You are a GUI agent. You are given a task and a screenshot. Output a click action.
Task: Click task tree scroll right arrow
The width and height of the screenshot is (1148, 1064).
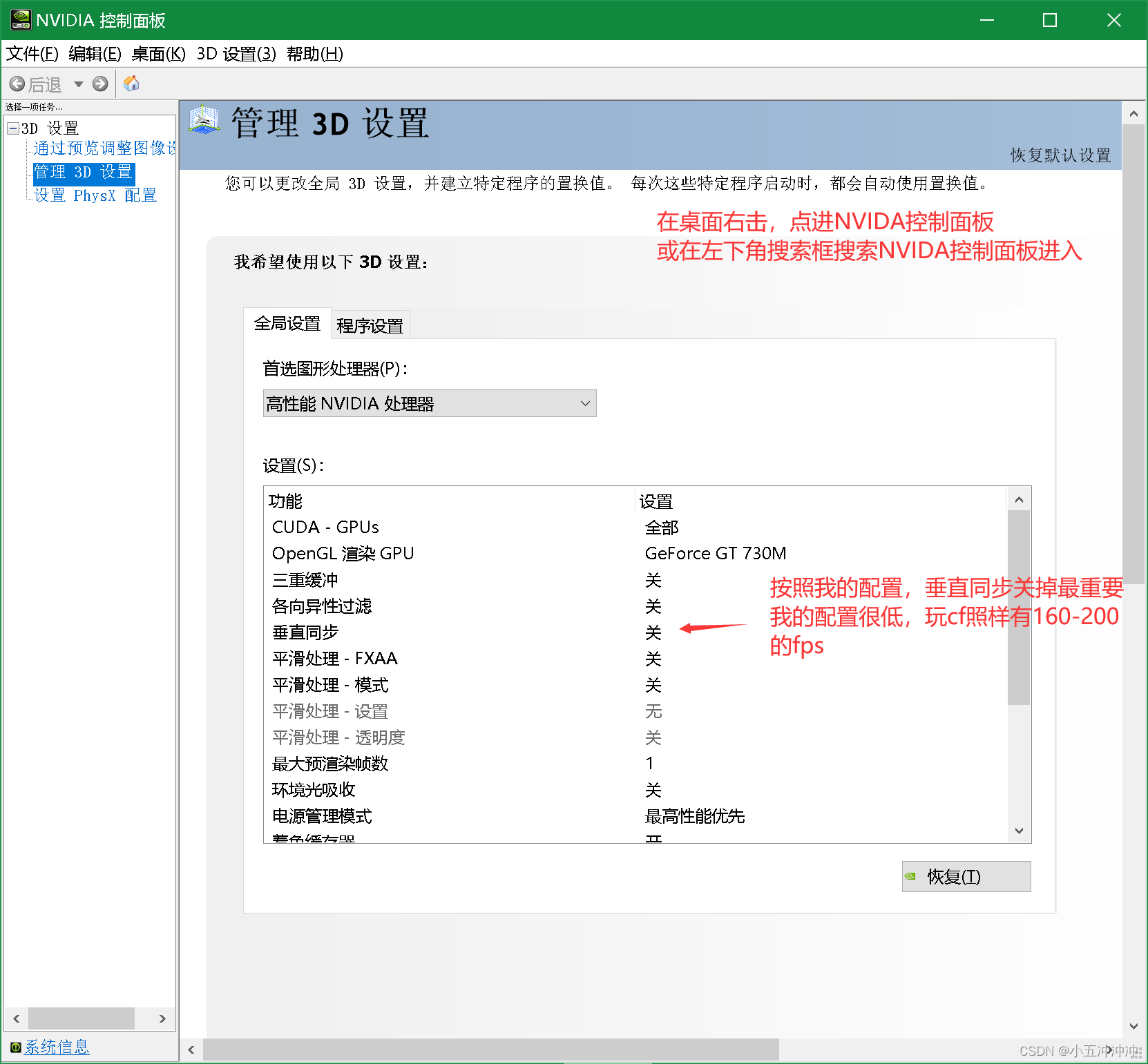tap(162, 1018)
